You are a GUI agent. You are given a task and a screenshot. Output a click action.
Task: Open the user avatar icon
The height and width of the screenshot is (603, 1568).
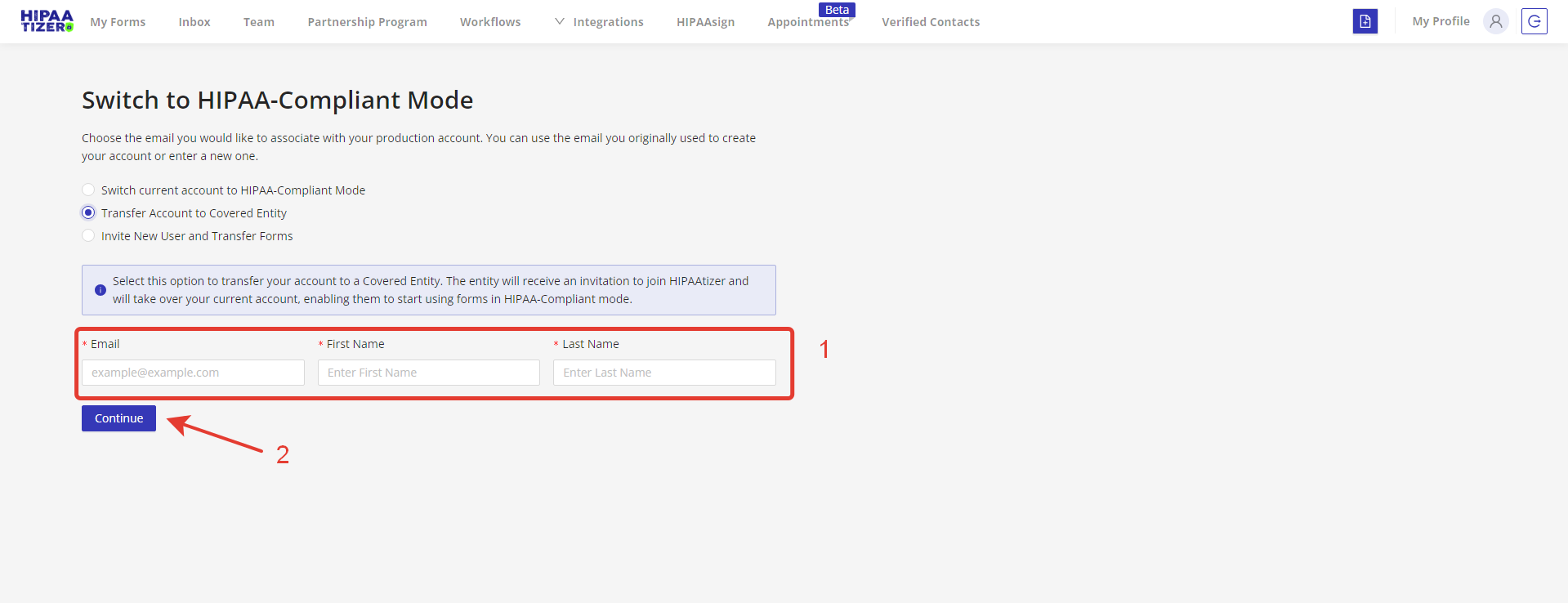[1495, 21]
